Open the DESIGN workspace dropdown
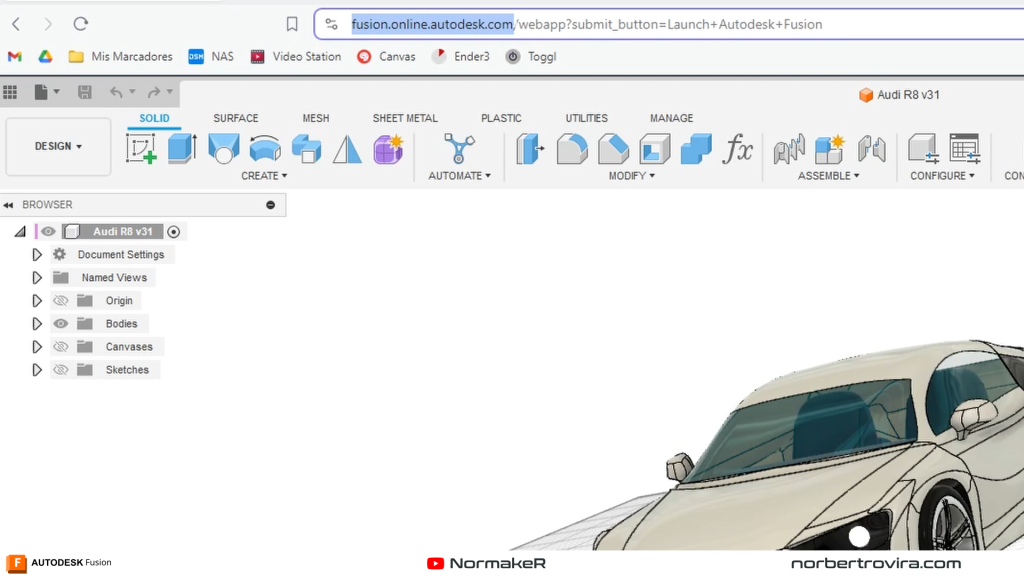1024x576 pixels. point(58,147)
